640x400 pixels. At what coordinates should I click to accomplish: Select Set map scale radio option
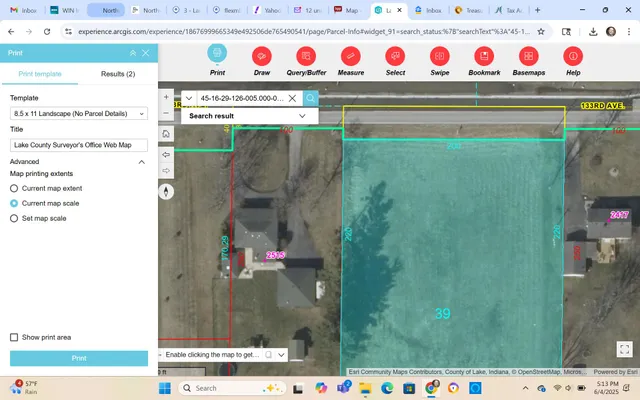coord(14,217)
